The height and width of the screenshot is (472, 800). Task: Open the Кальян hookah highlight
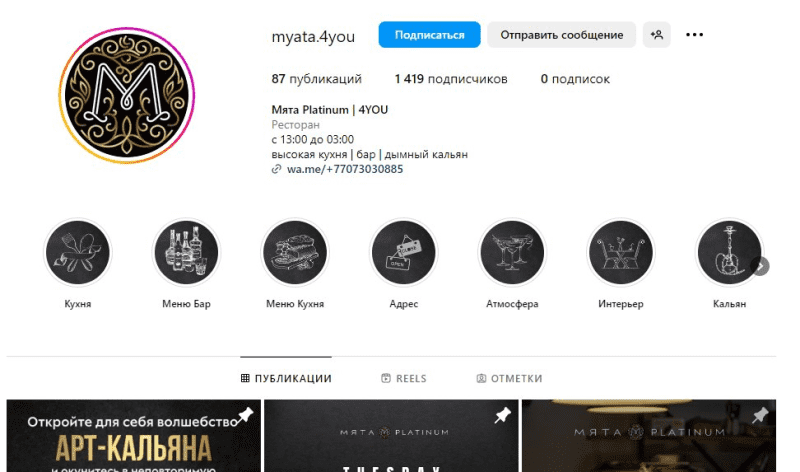click(x=729, y=253)
